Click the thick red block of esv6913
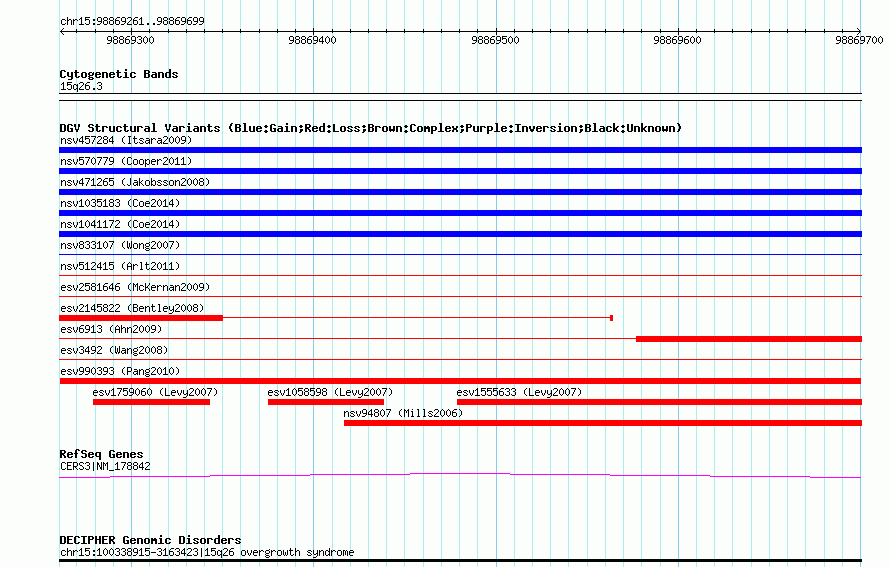890x567 pixels. (x=749, y=339)
